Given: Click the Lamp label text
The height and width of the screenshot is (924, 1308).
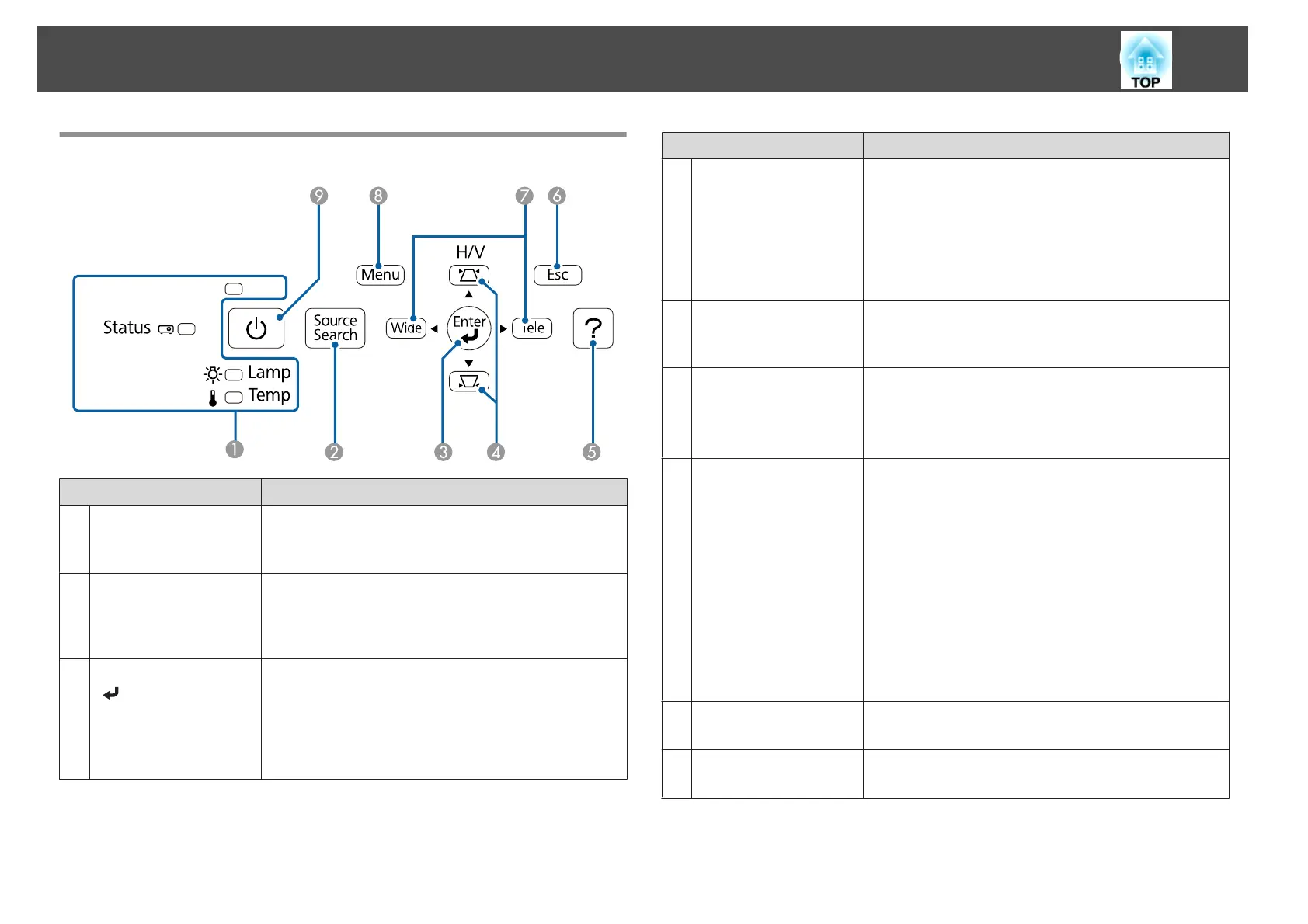Looking at the screenshot, I should pyautogui.click(x=270, y=373).
